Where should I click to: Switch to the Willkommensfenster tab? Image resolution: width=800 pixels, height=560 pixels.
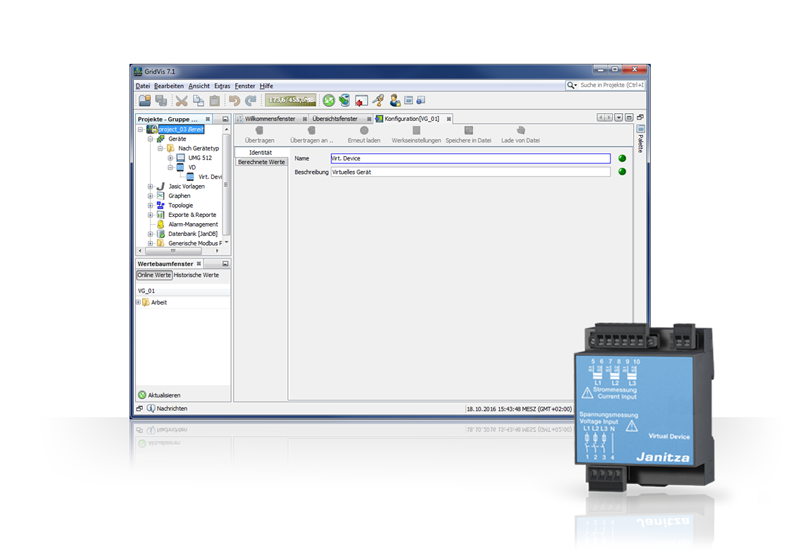(x=270, y=118)
